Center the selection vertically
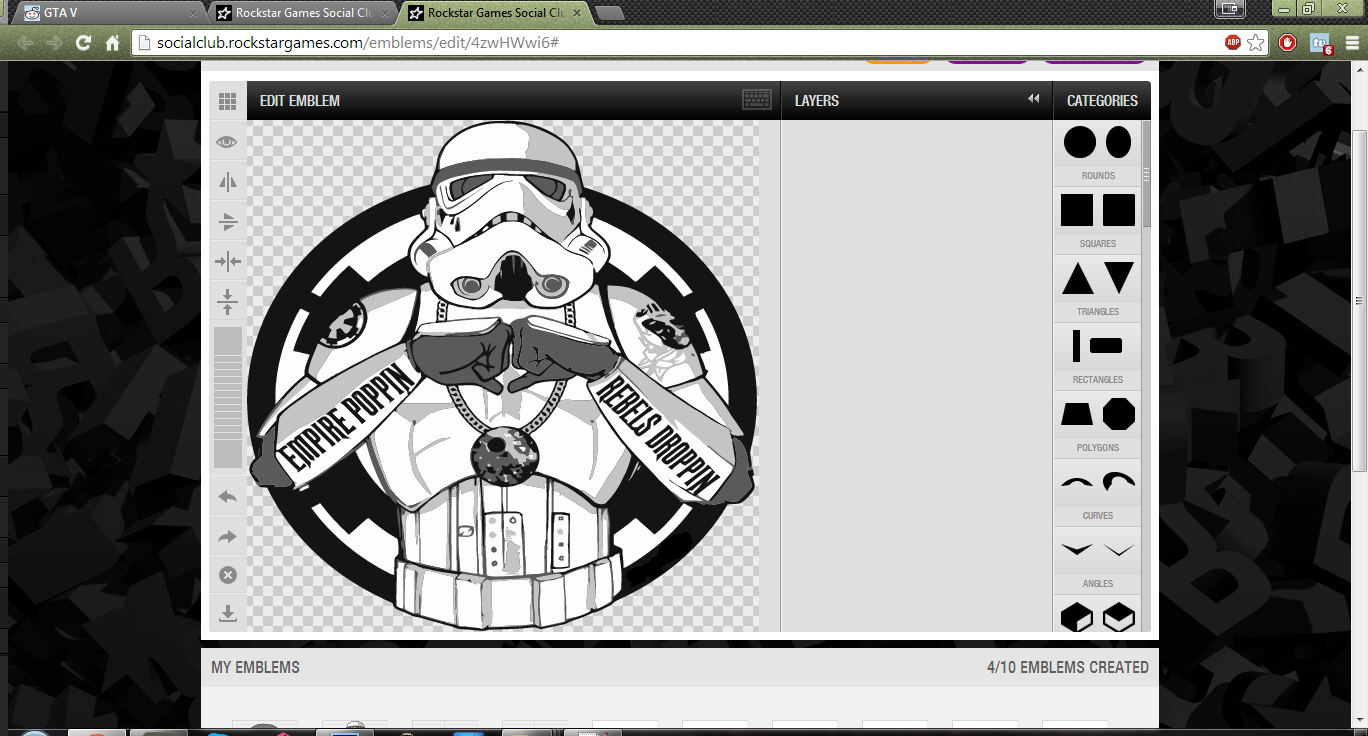The height and width of the screenshot is (736, 1368). 227,301
